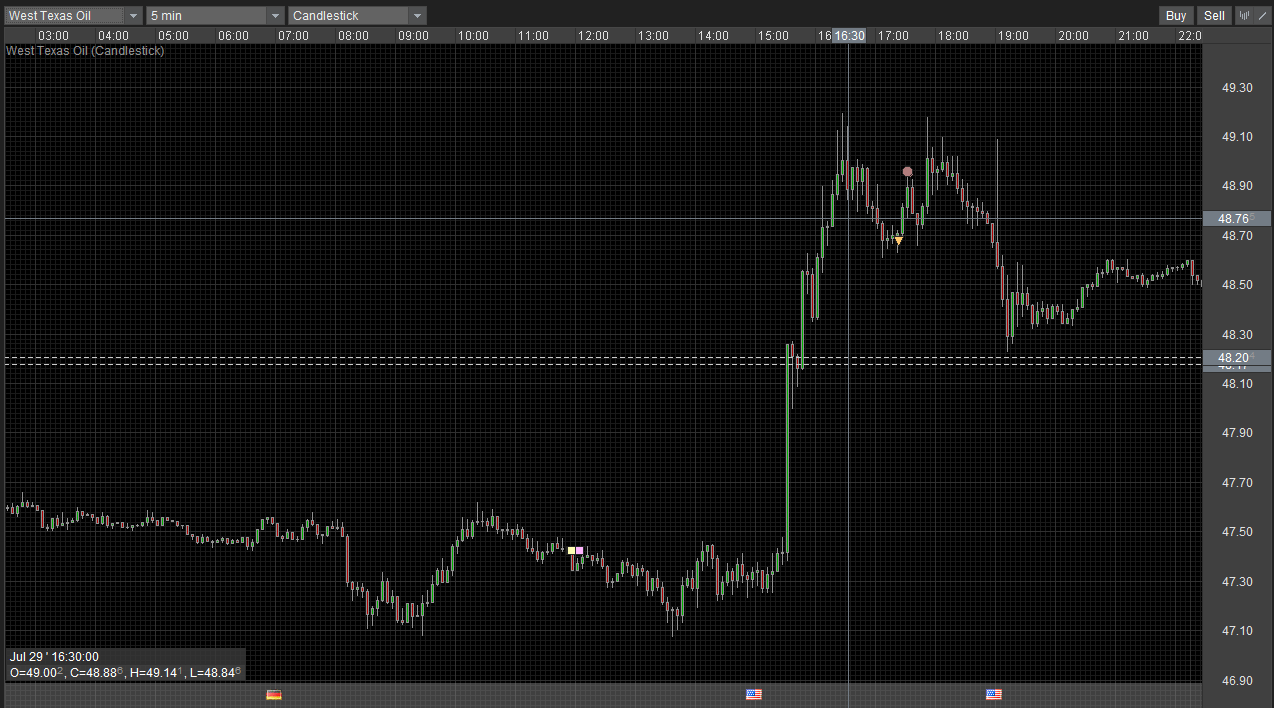1274x708 pixels.
Task: Click the 09:00 time axis label
Action: [413, 35]
